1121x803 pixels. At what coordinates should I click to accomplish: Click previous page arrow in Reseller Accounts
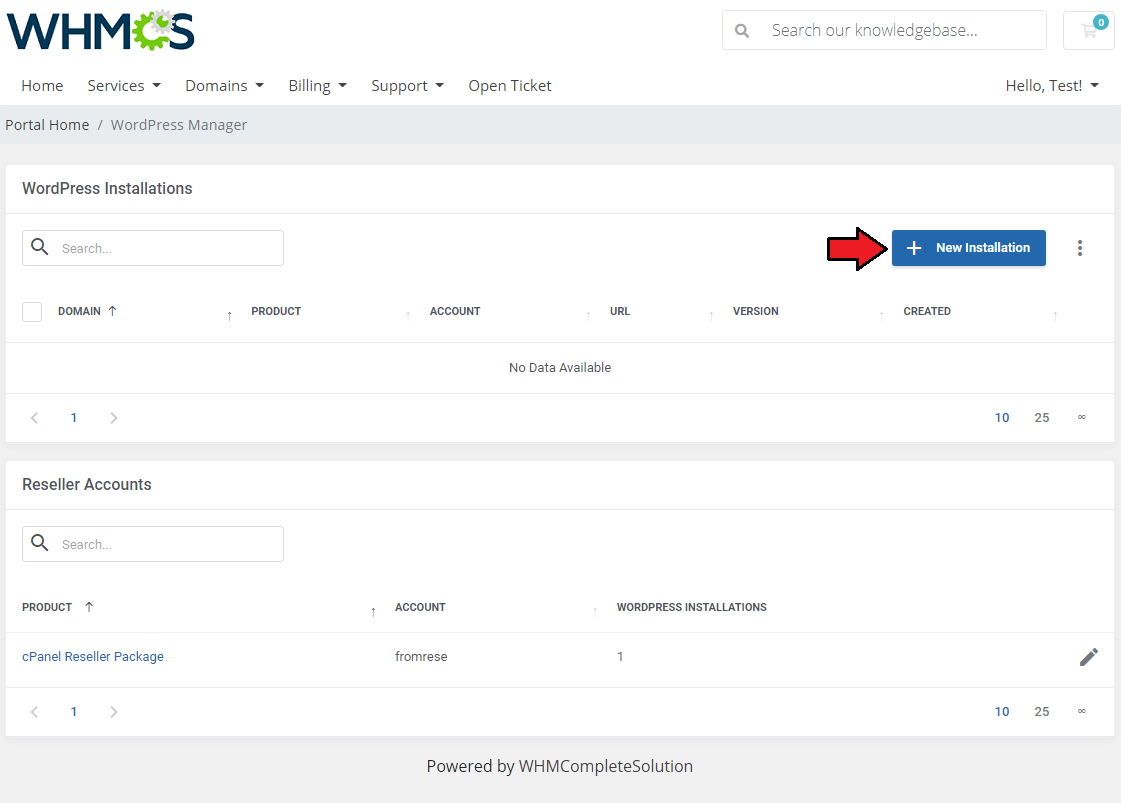35,712
